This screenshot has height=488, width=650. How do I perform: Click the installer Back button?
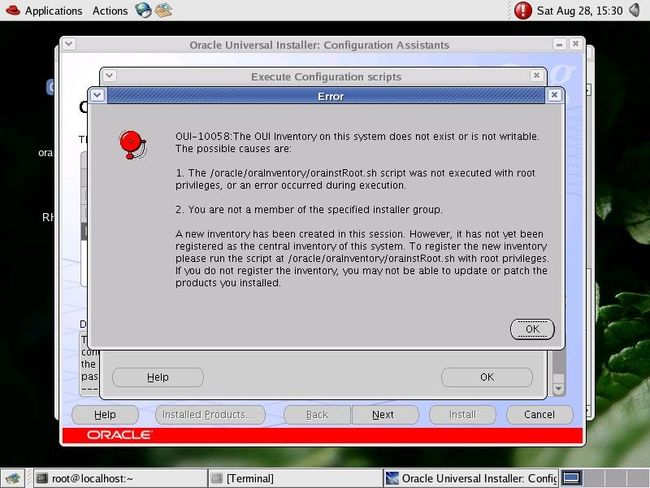coord(317,415)
